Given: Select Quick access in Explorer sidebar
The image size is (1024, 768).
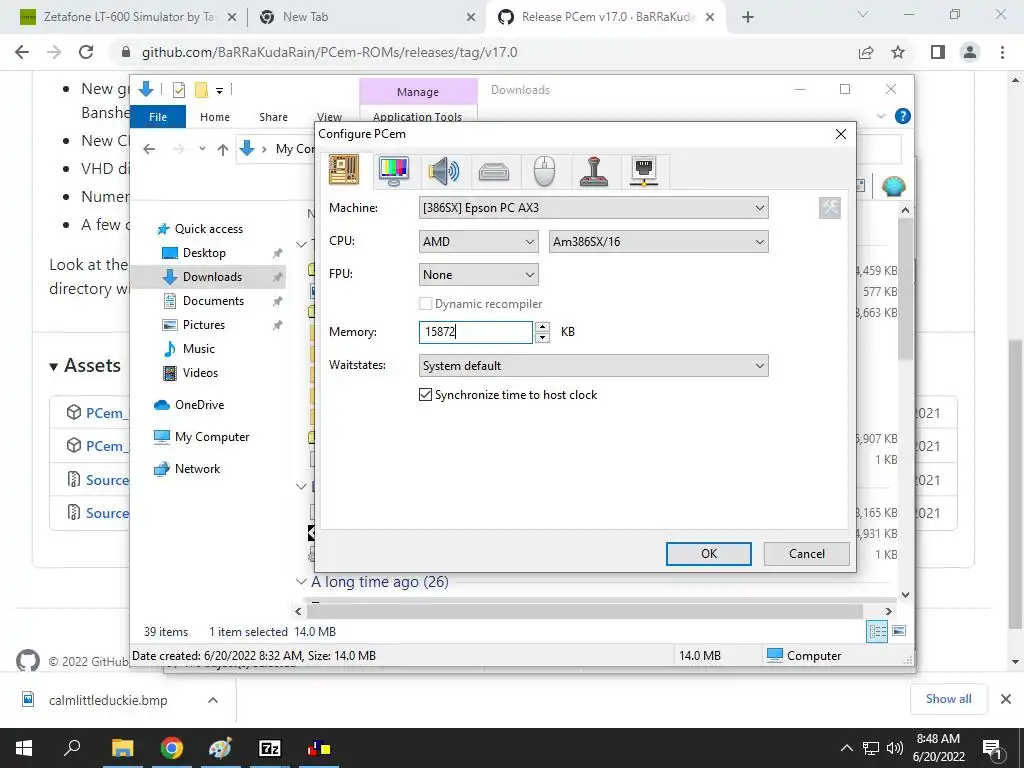Looking at the screenshot, I should click(208, 229).
